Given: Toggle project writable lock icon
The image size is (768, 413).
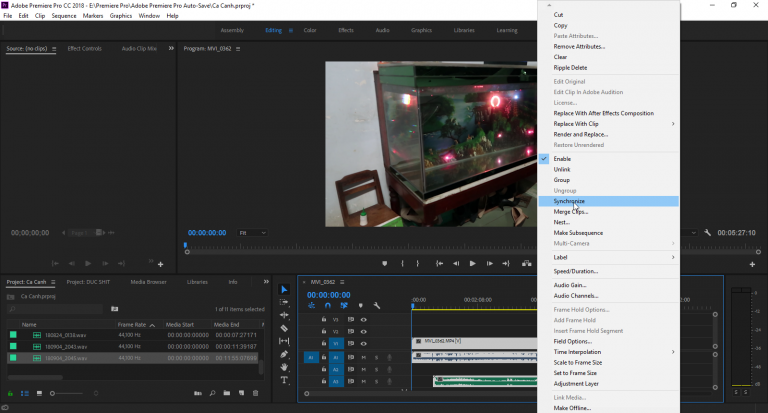Looking at the screenshot, I should click(x=10, y=393).
